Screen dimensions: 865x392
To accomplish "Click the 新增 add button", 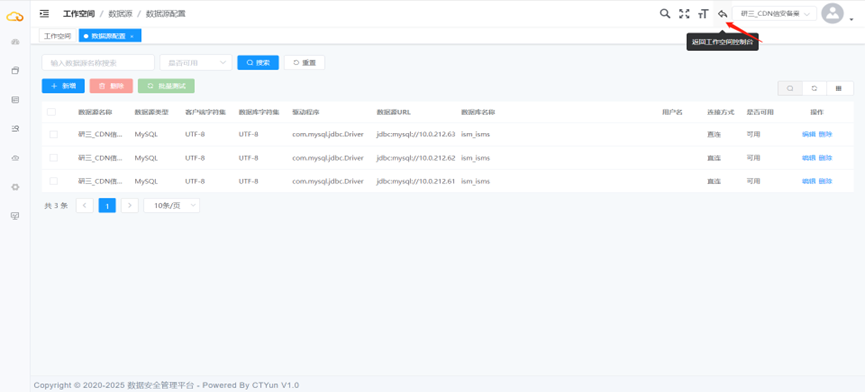I will tap(63, 86).
